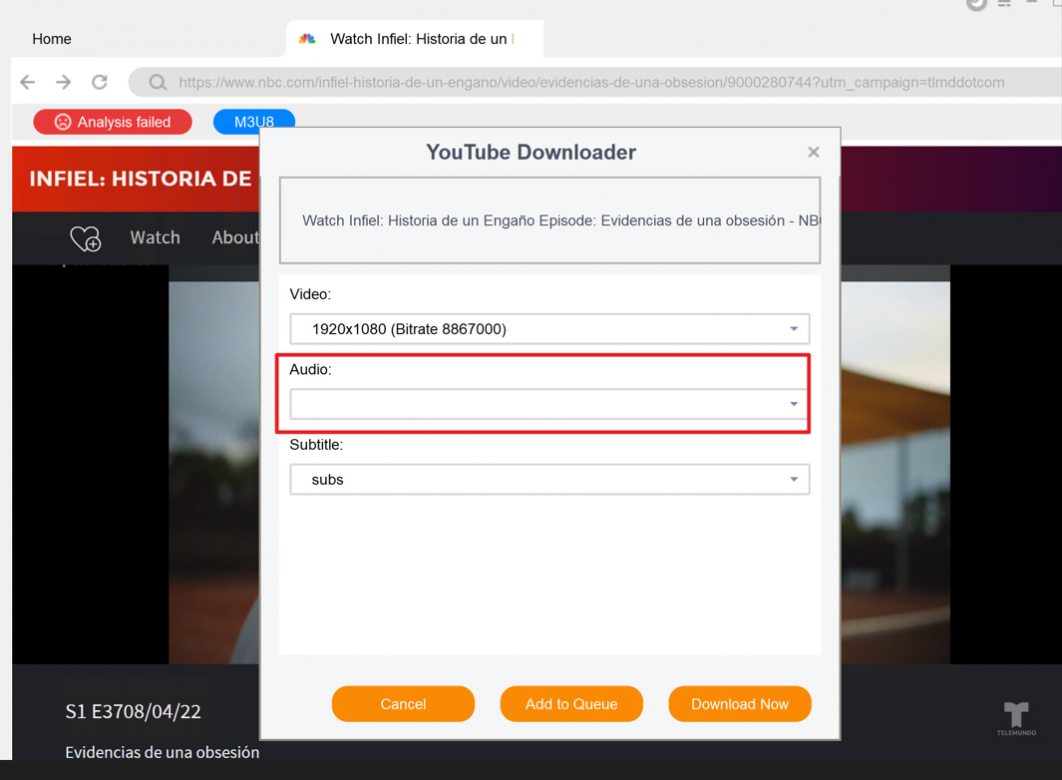
Task: Click the URL address field
Action: pos(590,83)
